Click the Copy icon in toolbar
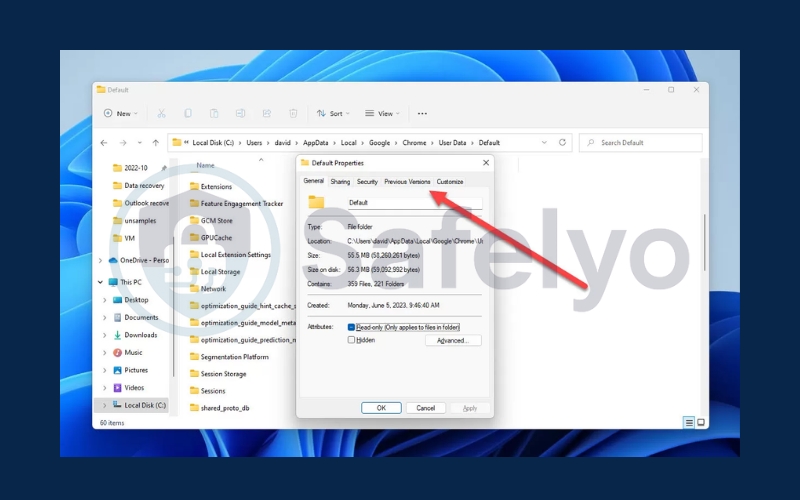The image size is (800, 500). (188, 113)
